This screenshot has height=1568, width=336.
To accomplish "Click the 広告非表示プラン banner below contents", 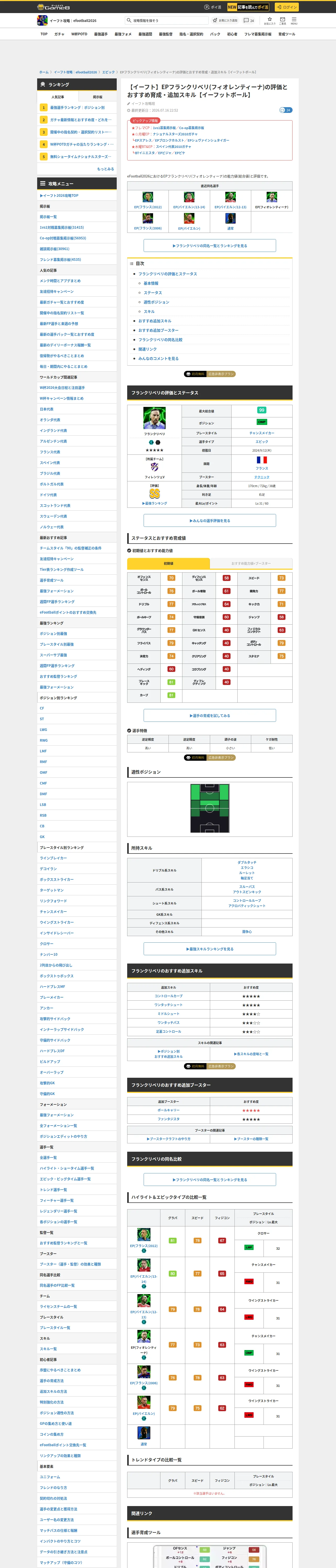I will [210, 374].
